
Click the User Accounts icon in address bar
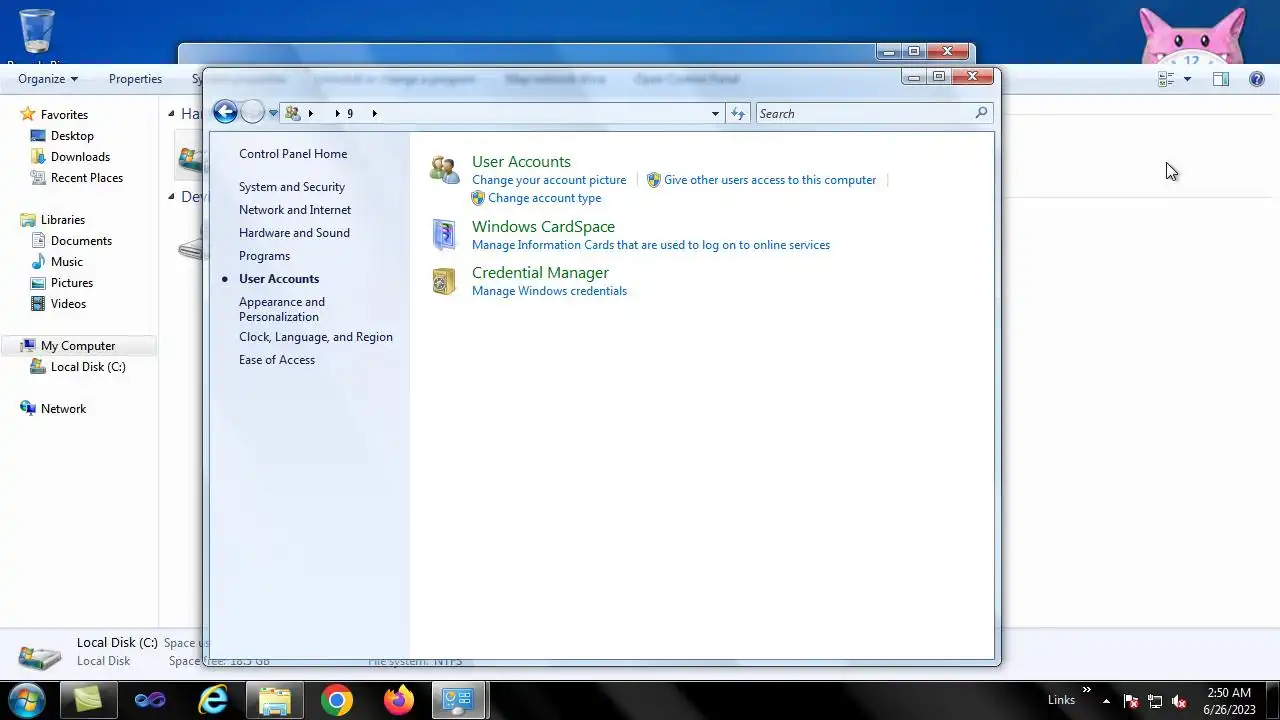click(x=292, y=113)
